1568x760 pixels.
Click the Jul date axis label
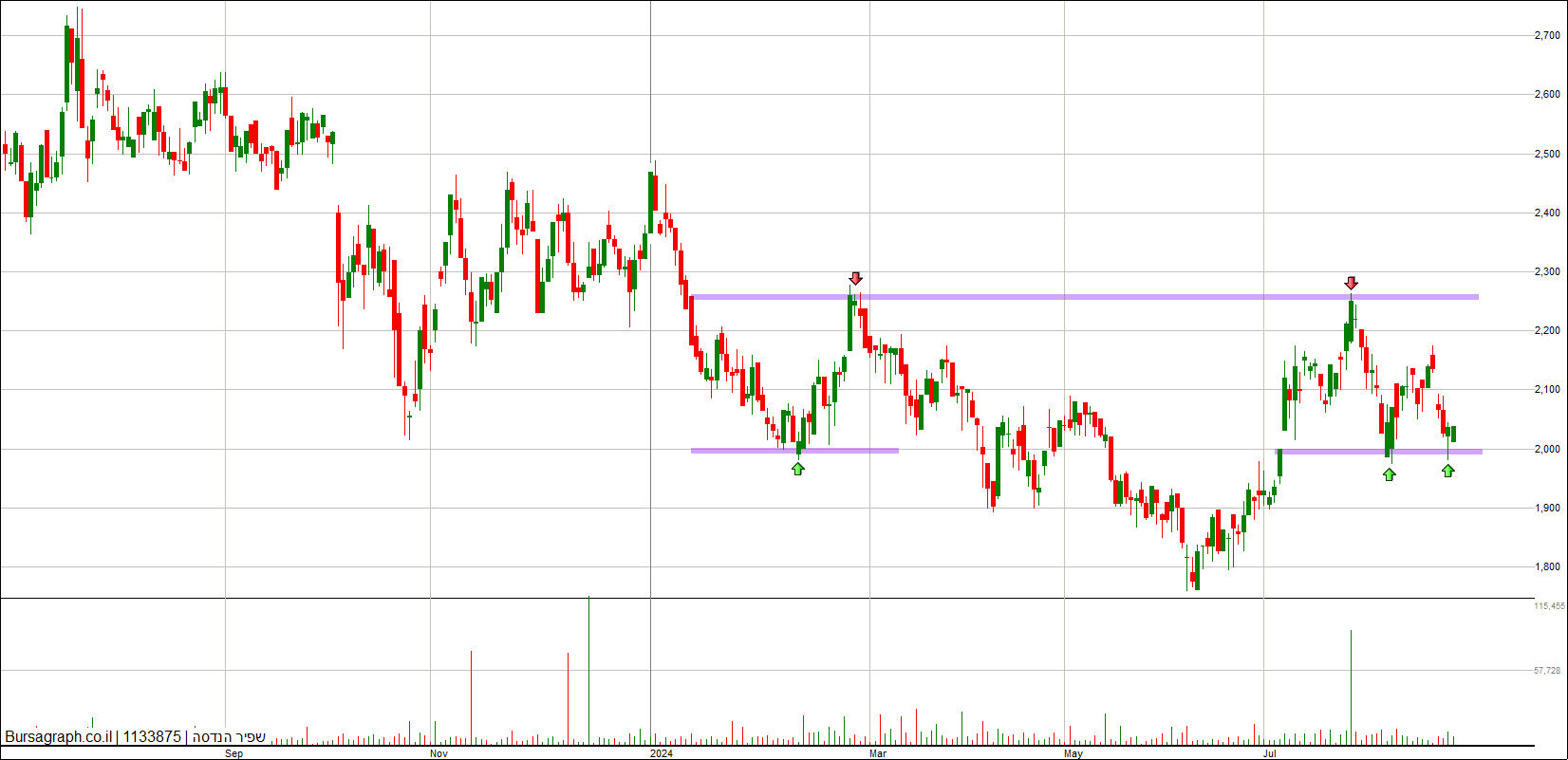pos(1271,754)
